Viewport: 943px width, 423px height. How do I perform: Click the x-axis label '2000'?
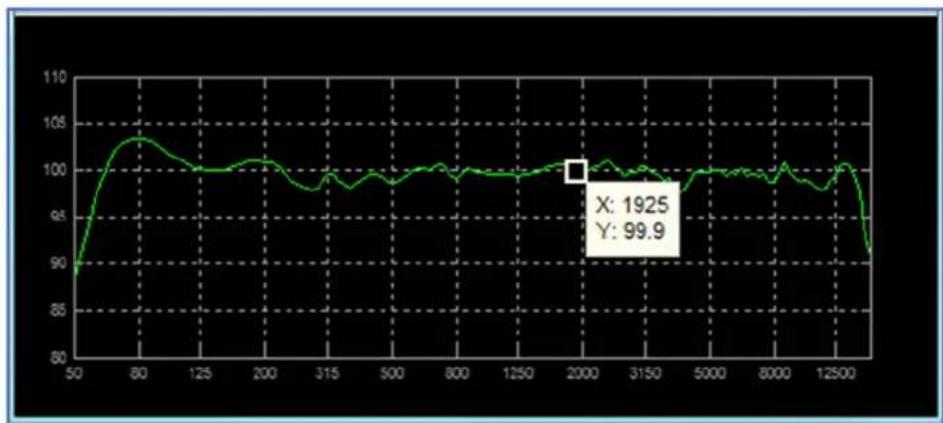tap(582, 372)
